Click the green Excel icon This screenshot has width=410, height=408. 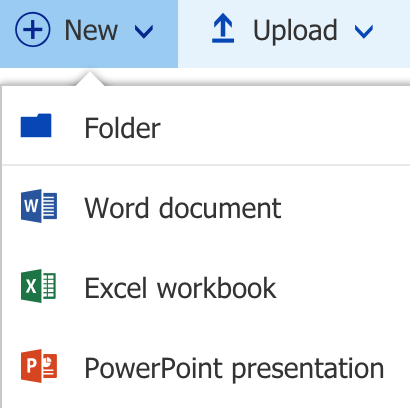coord(38,286)
